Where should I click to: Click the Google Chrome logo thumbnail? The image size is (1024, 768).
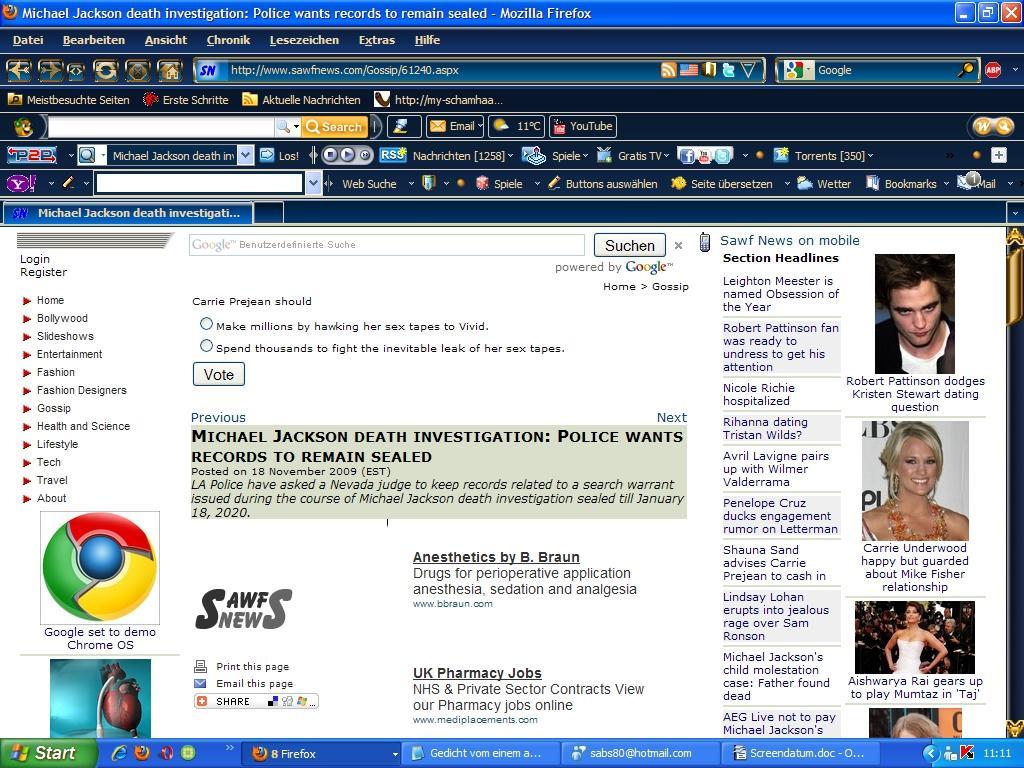(x=100, y=568)
